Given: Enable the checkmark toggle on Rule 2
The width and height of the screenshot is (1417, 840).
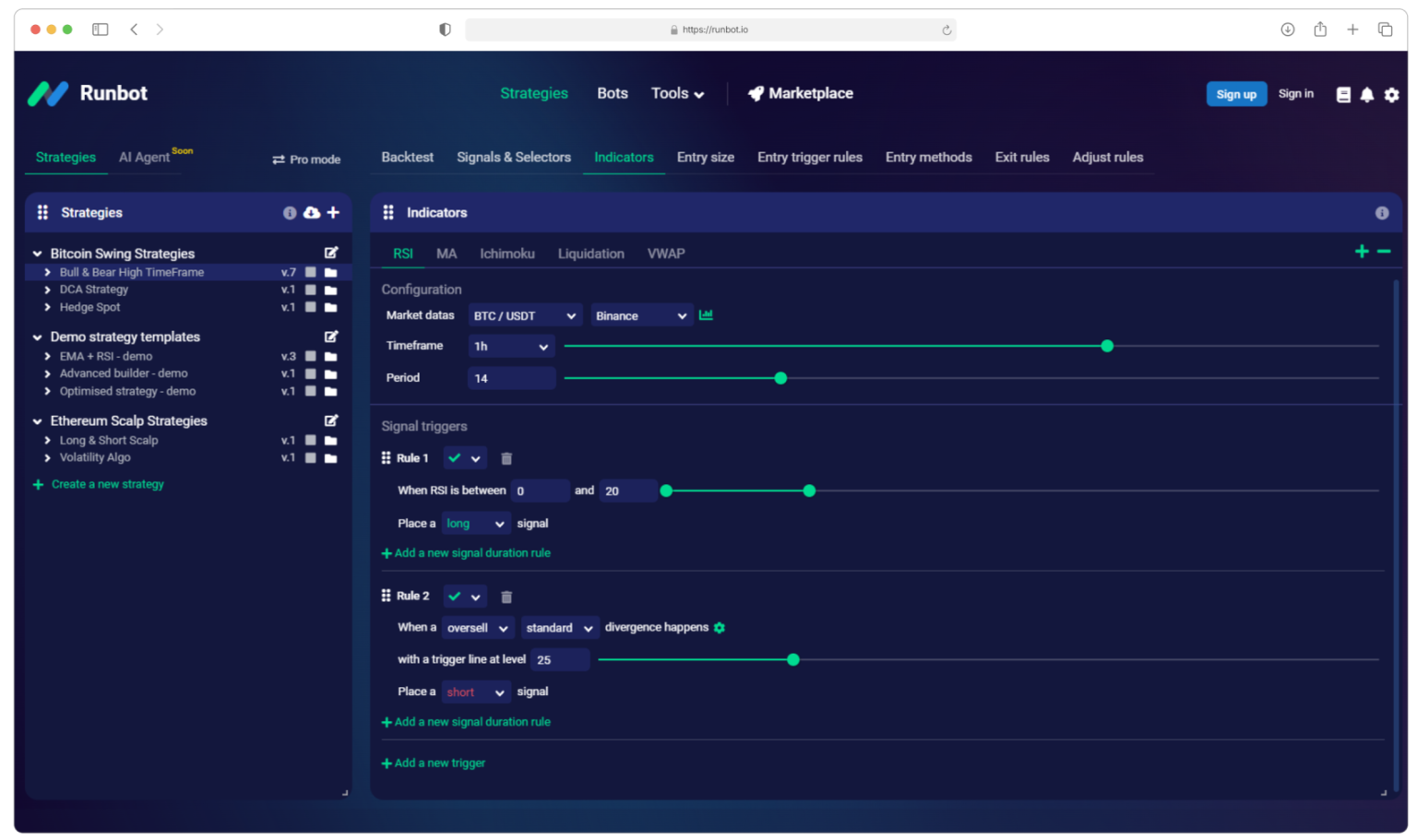Looking at the screenshot, I should pos(457,596).
